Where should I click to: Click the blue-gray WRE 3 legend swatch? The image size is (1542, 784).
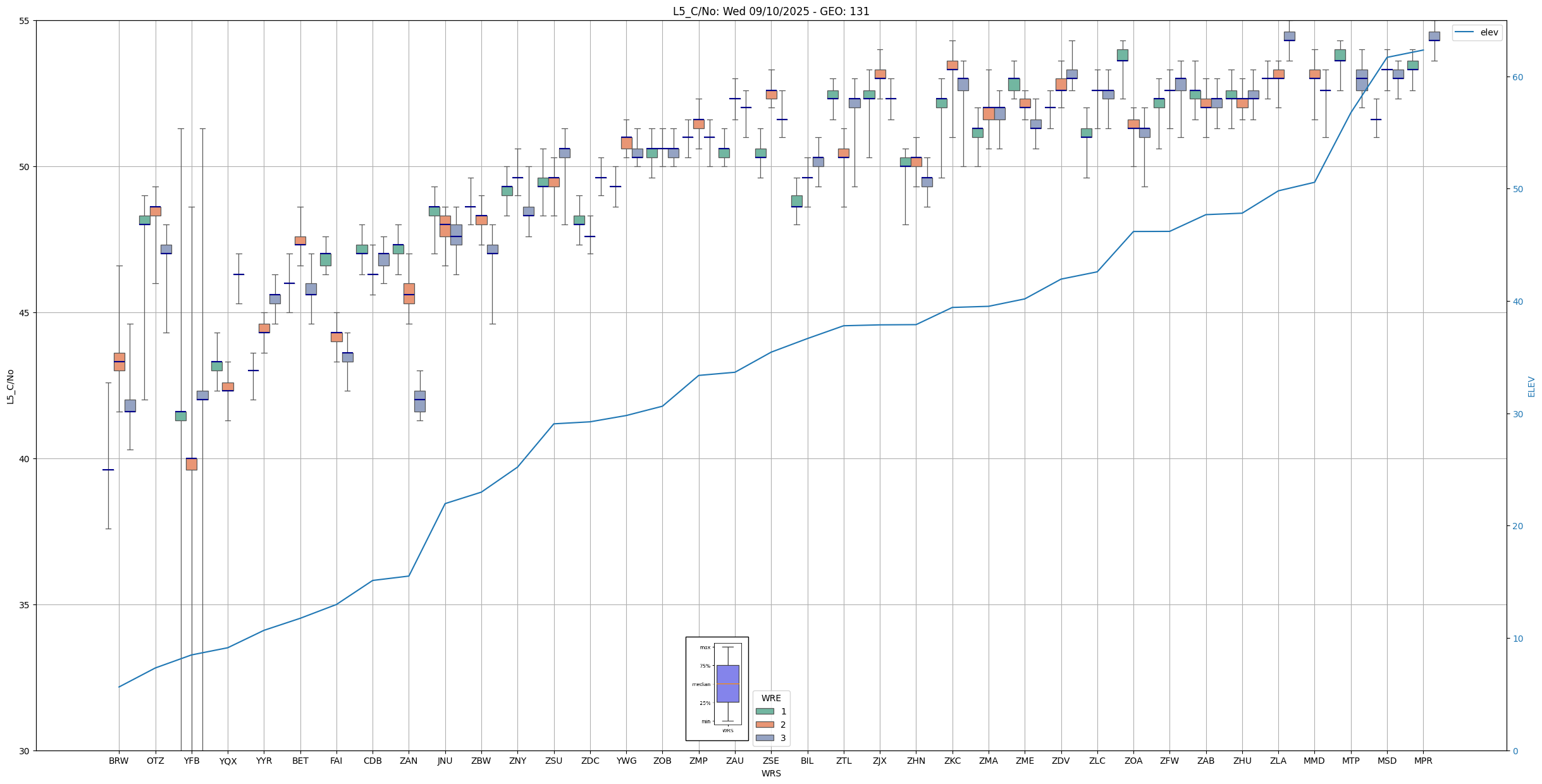pos(765,738)
